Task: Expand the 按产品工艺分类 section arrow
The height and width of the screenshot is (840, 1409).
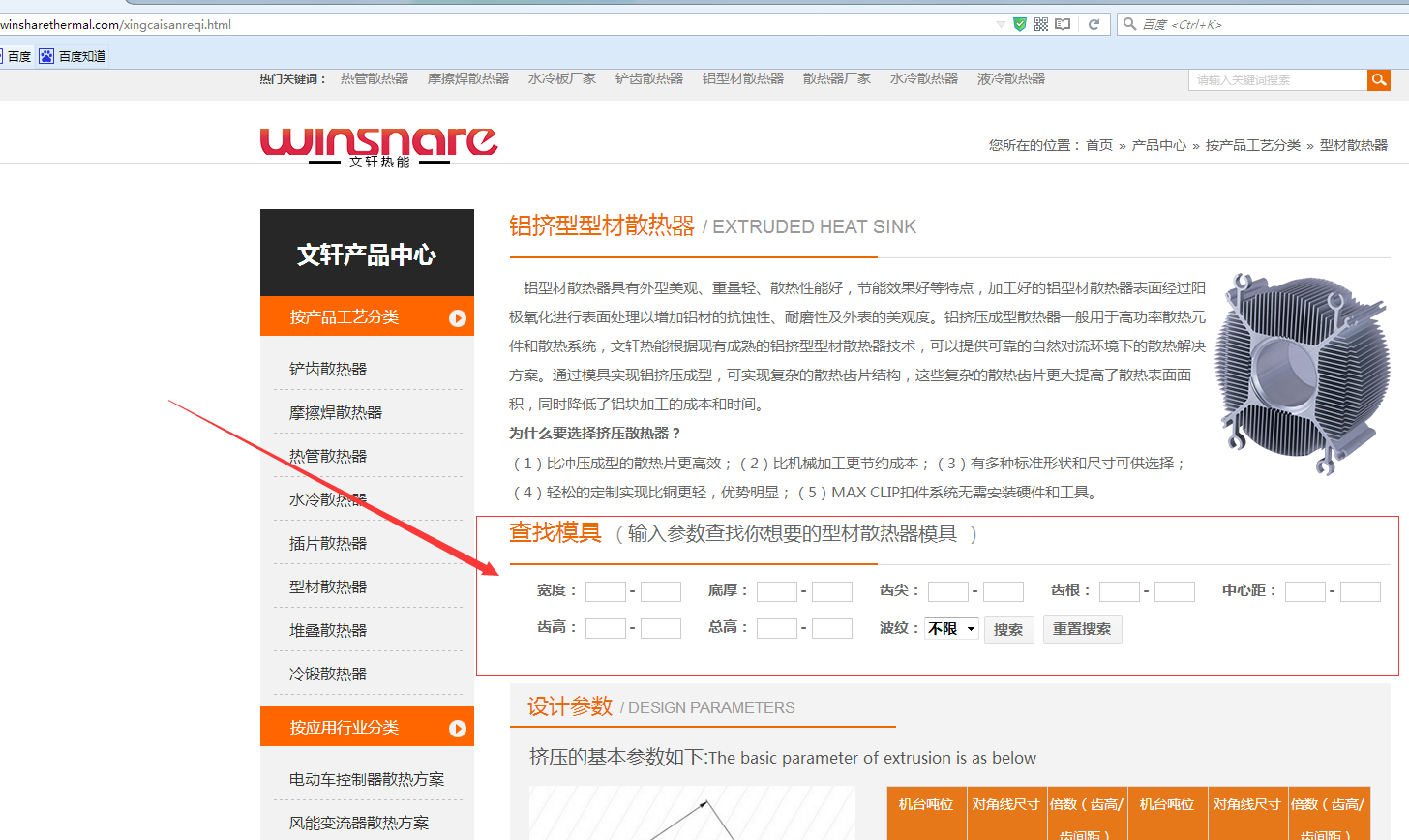Action: click(x=458, y=318)
